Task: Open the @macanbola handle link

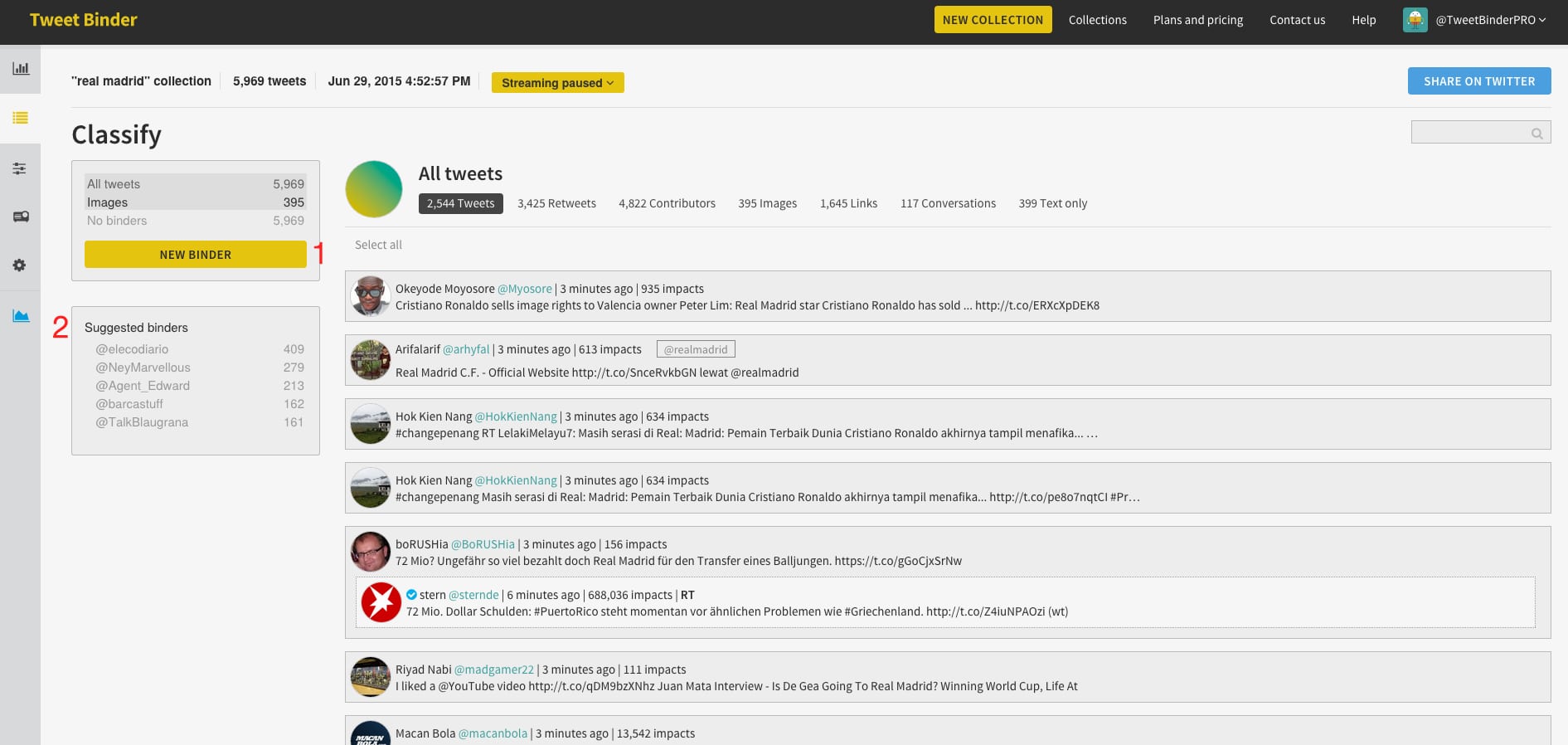Action: pyautogui.click(x=493, y=733)
